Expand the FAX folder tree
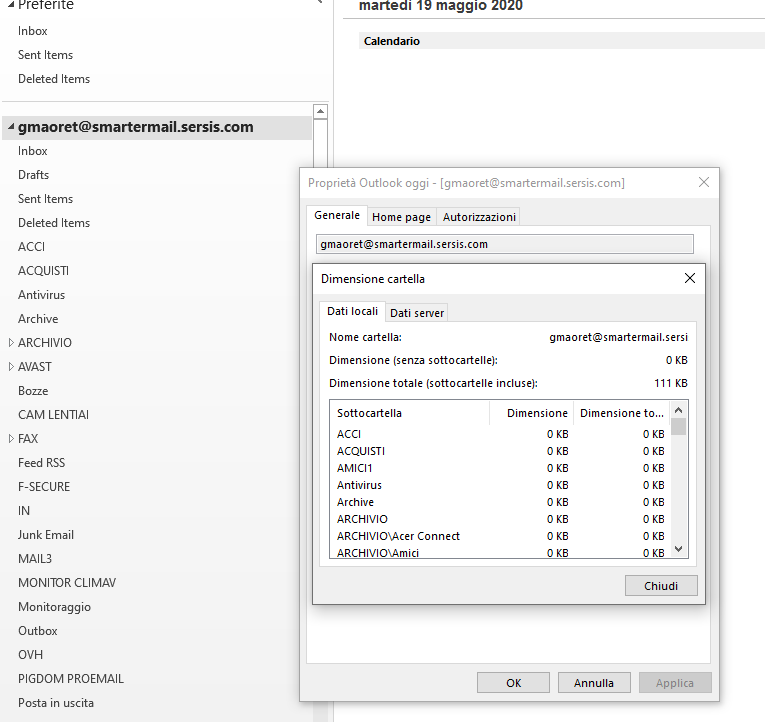This screenshot has height=722, width=765. [x=11, y=439]
